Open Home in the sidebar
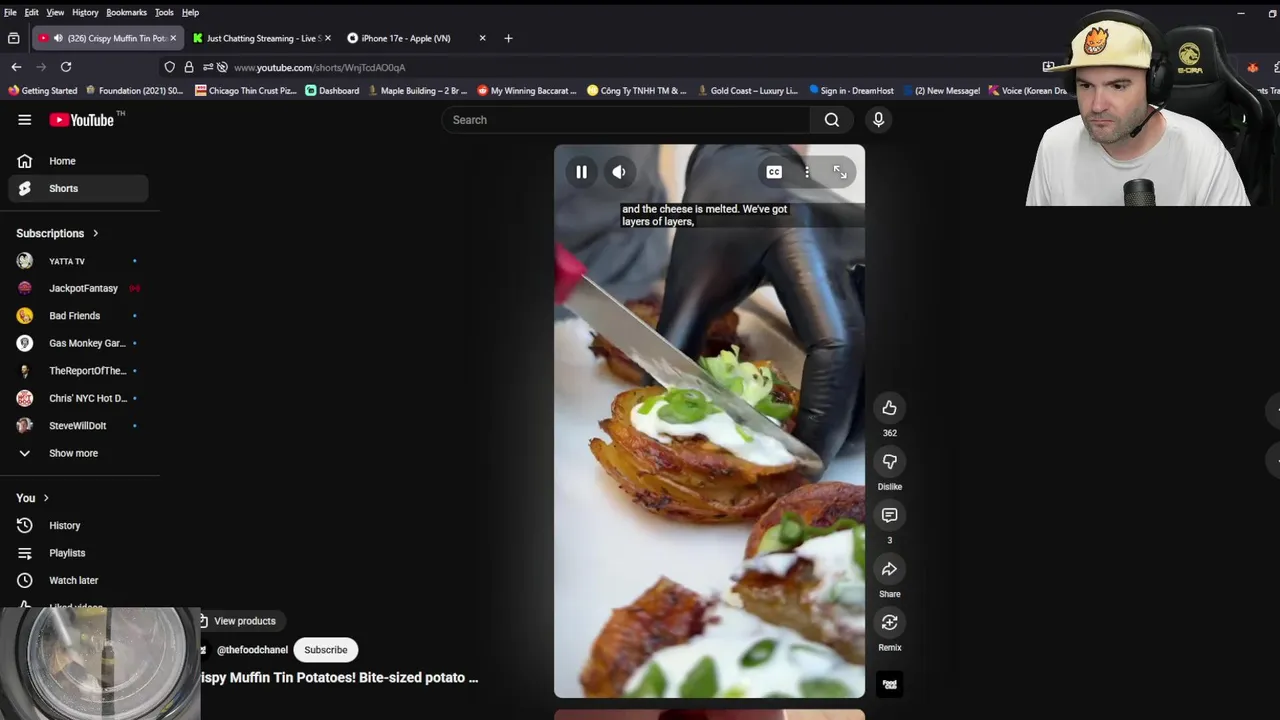Image resolution: width=1280 pixels, height=720 pixels. (78, 161)
